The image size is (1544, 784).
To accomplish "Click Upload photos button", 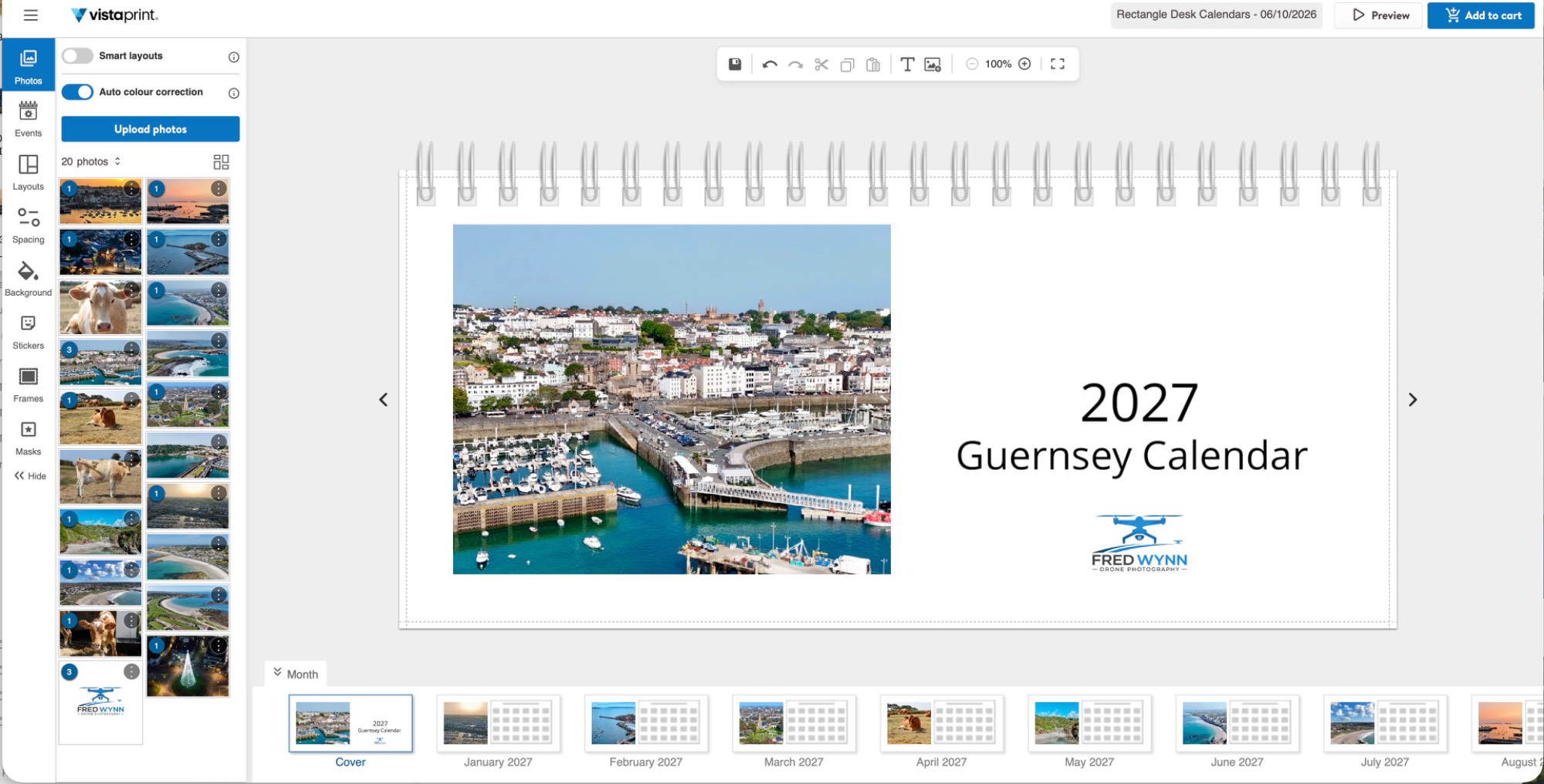I will click(x=151, y=129).
